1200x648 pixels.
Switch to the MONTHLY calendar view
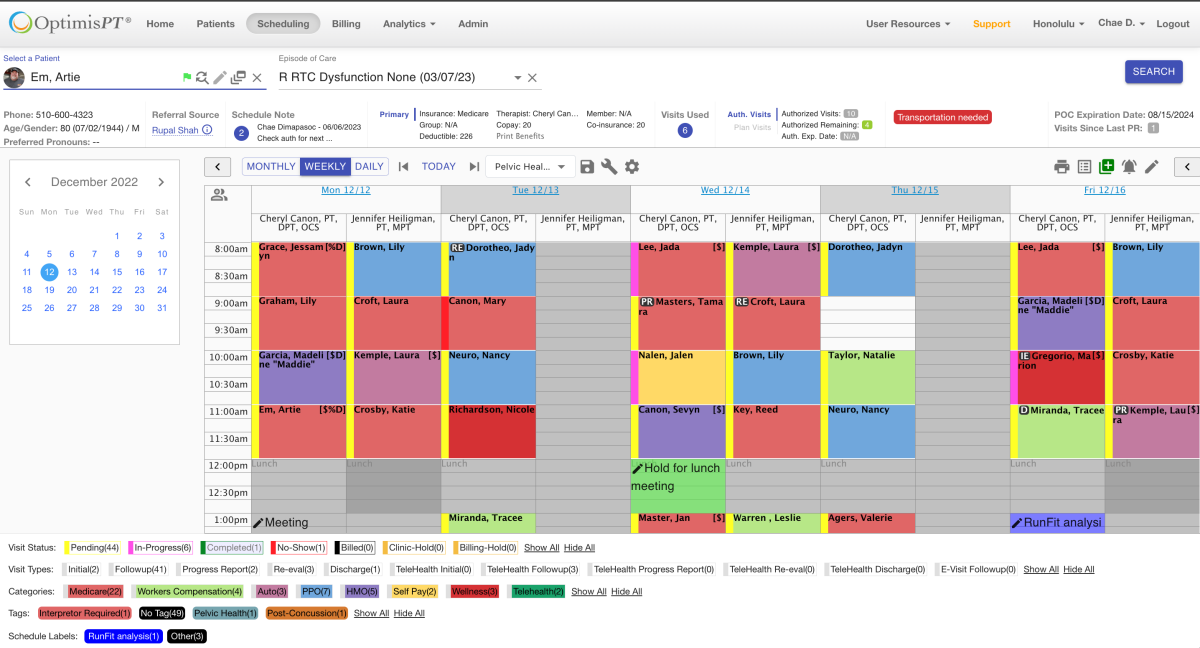tap(270, 166)
